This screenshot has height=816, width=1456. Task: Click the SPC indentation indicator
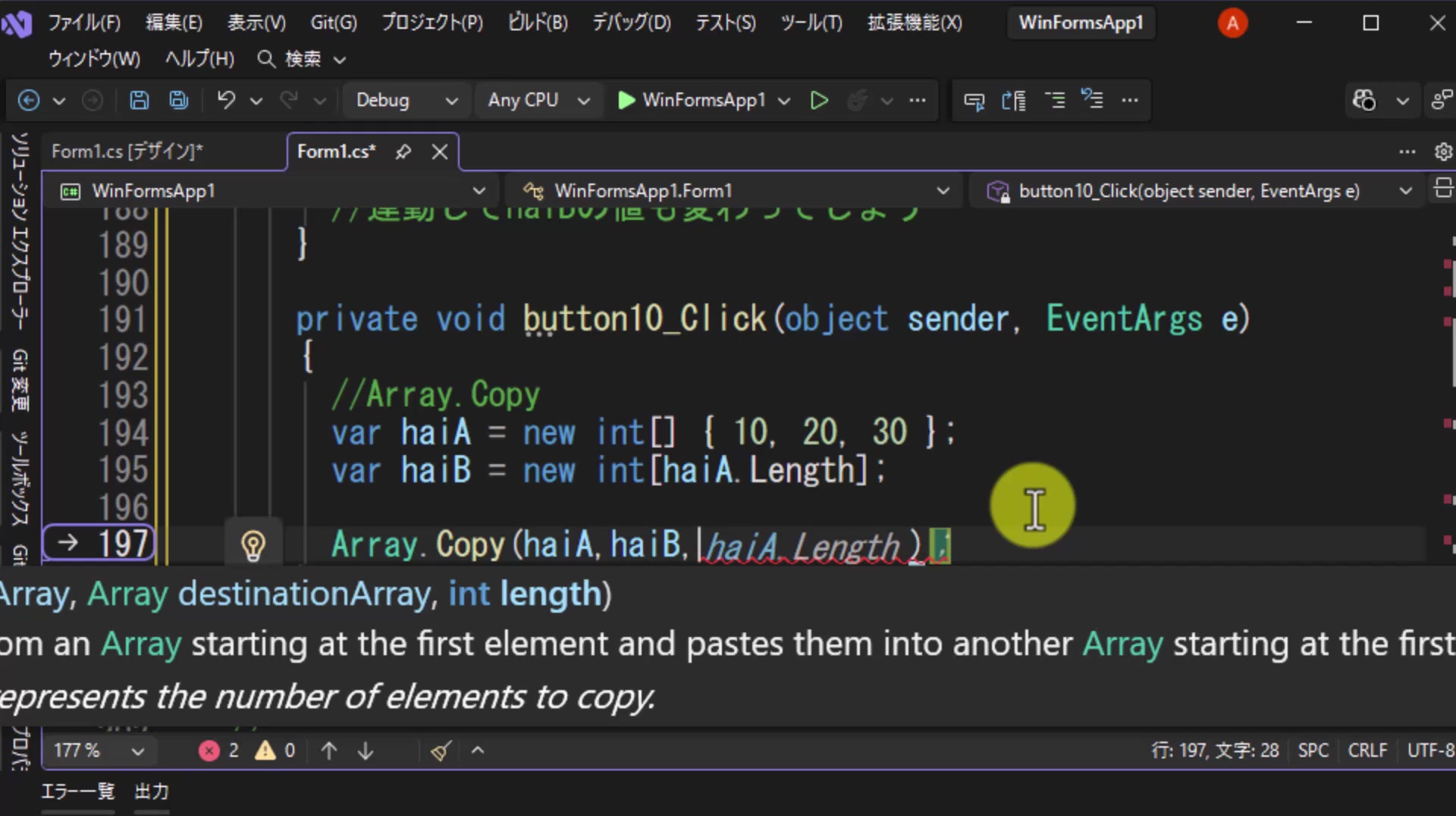[x=1313, y=751]
